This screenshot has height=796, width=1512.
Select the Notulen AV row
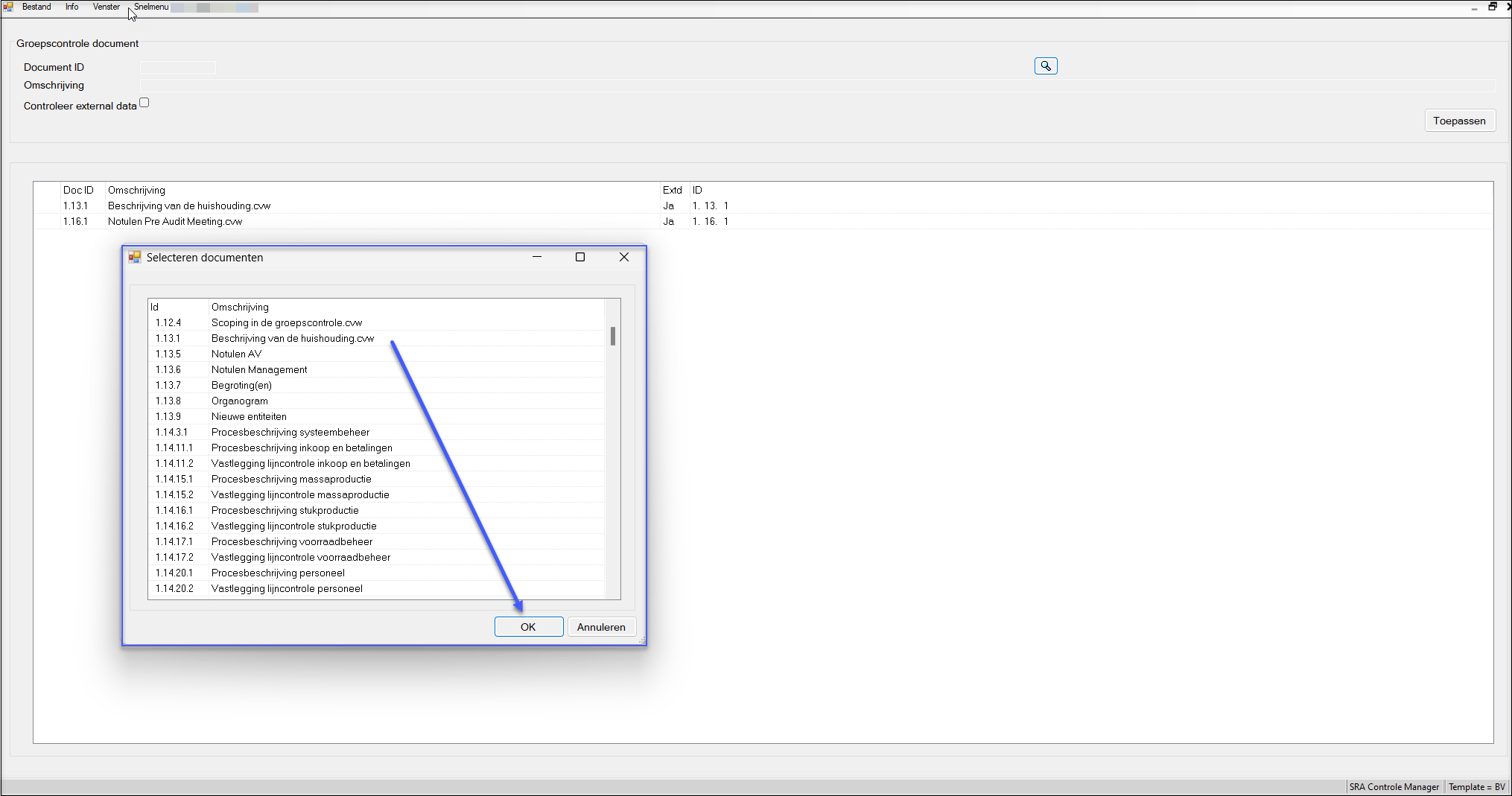376,354
